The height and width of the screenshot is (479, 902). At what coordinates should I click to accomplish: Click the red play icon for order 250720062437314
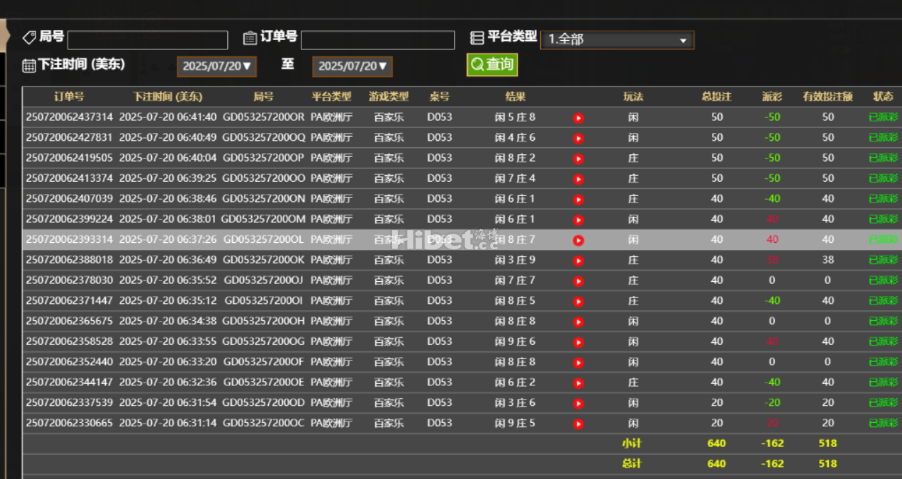578,117
